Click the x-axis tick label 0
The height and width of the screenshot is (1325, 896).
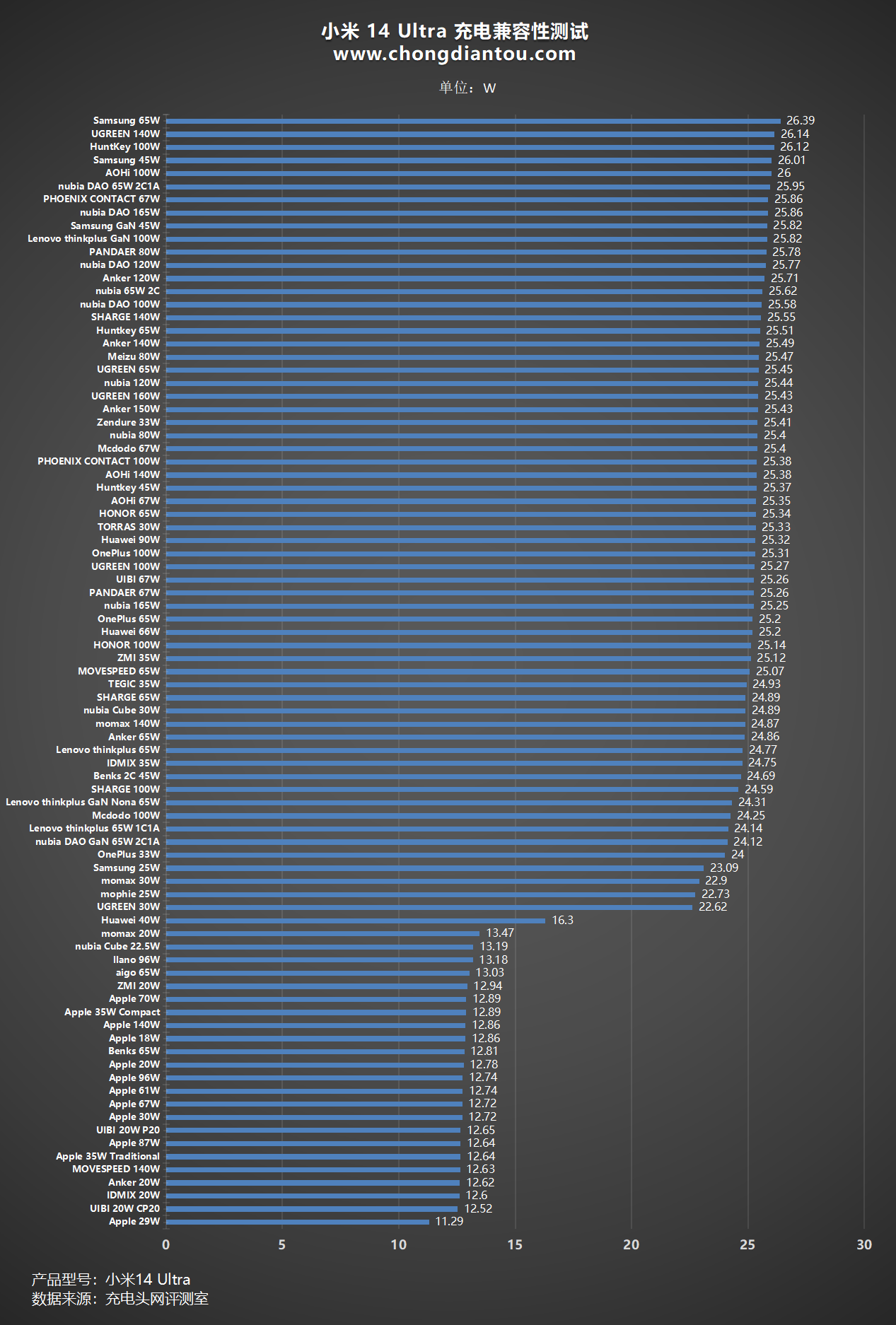click(165, 1244)
